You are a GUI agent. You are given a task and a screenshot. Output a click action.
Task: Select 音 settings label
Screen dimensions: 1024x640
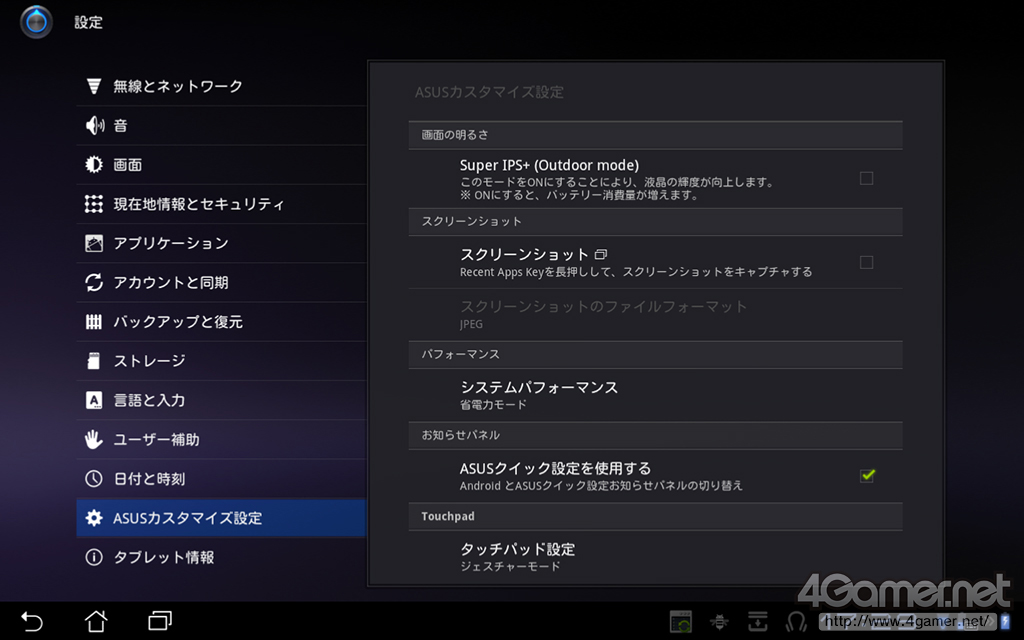pyautogui.click(x=120, y=125)
